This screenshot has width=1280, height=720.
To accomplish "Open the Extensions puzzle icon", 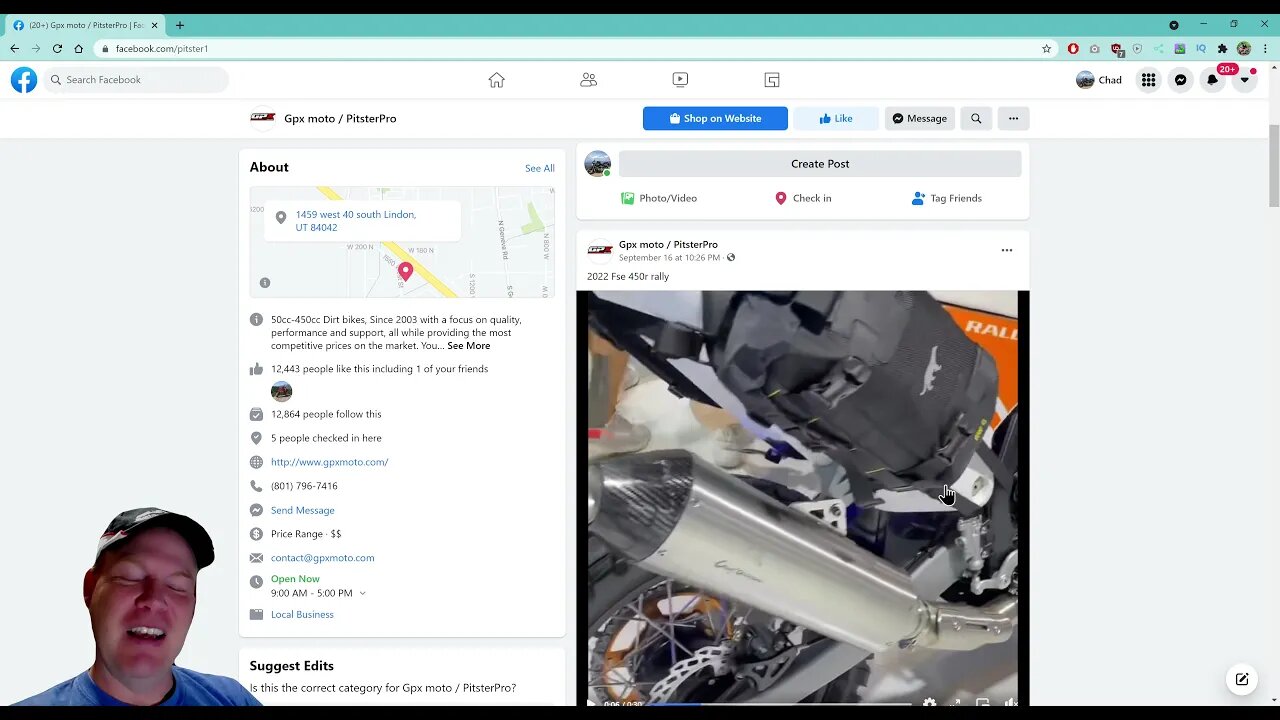I will pos(1222,48).
